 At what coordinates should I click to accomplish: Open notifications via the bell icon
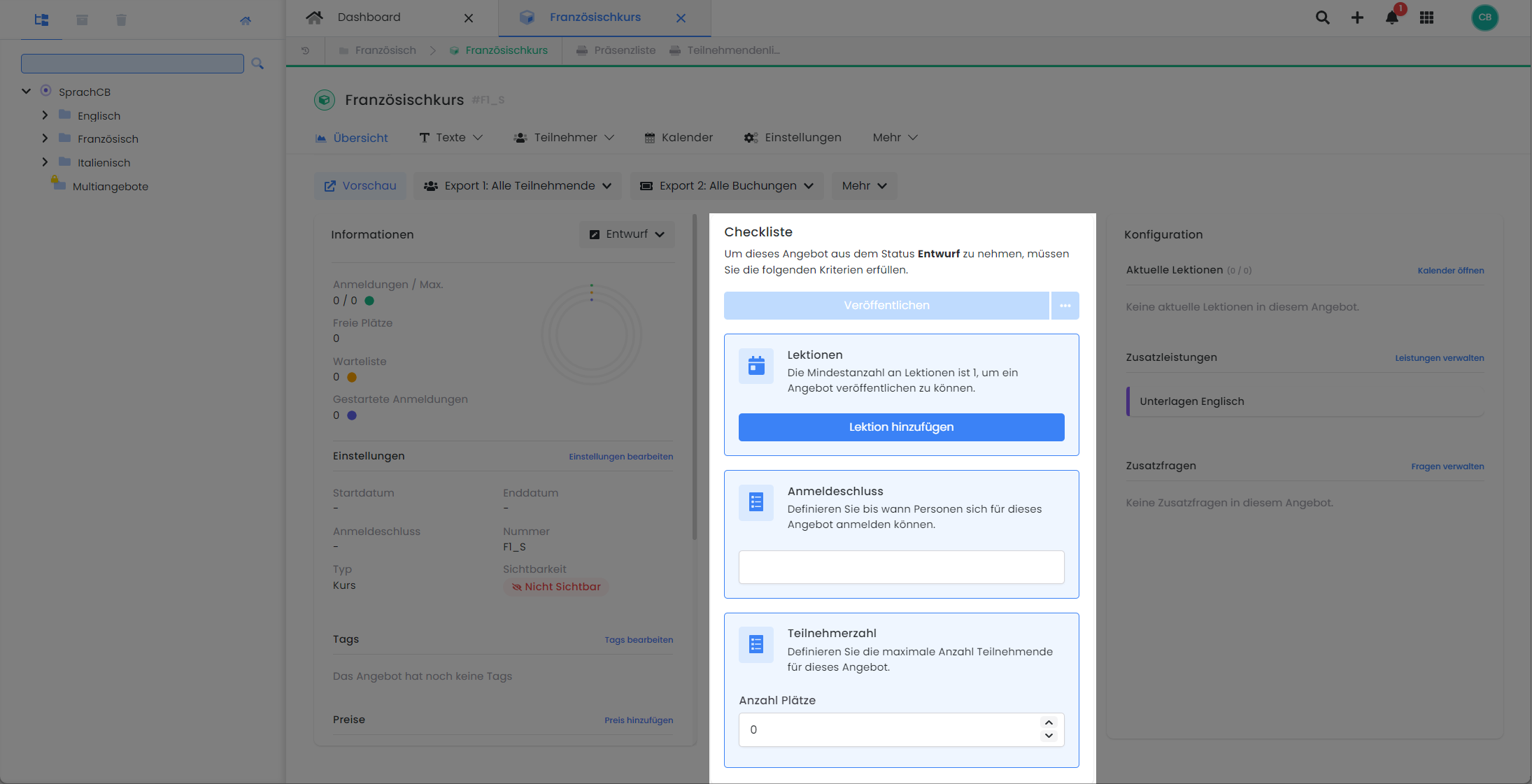[1391, 19]
